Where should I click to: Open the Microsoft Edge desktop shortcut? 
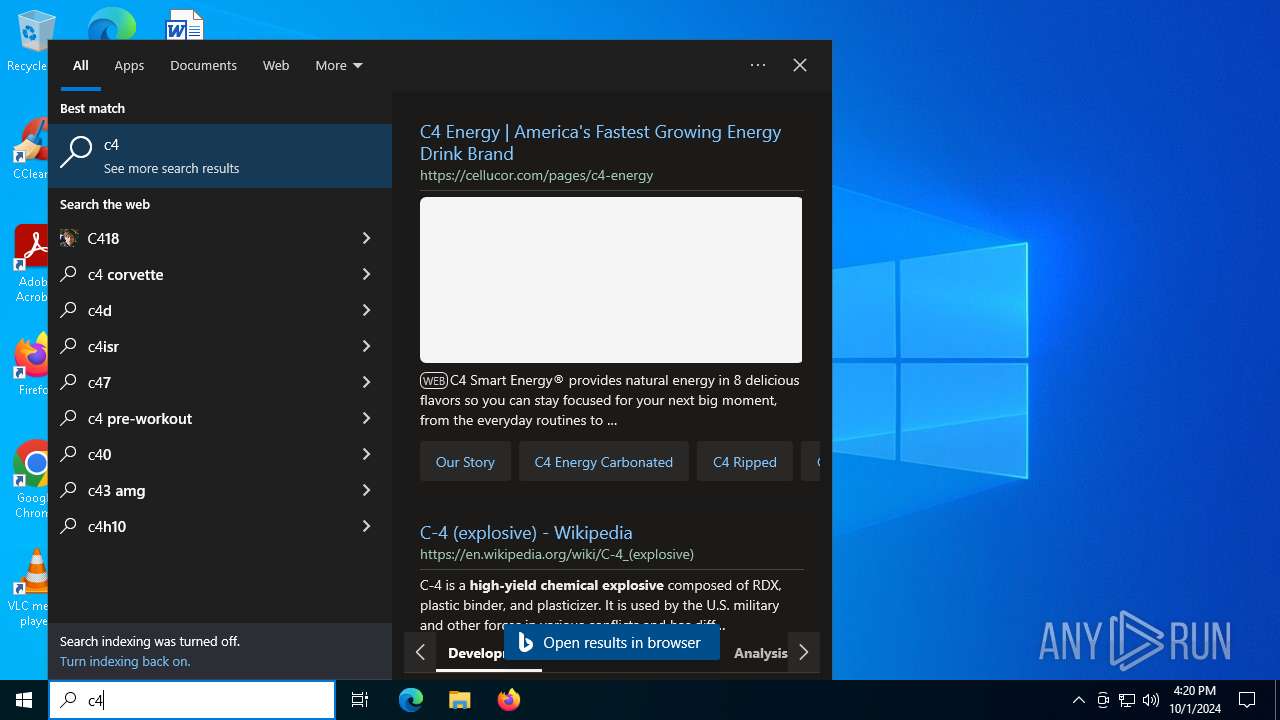coord(111,24)
